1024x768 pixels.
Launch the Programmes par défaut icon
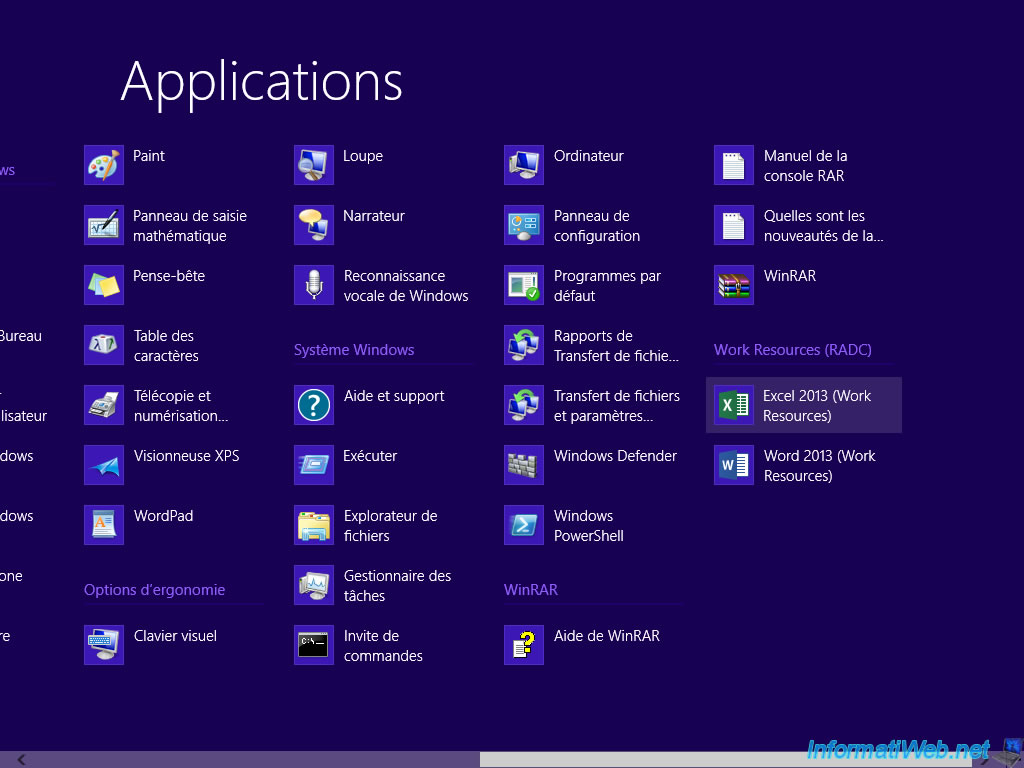tap(524, 285)
